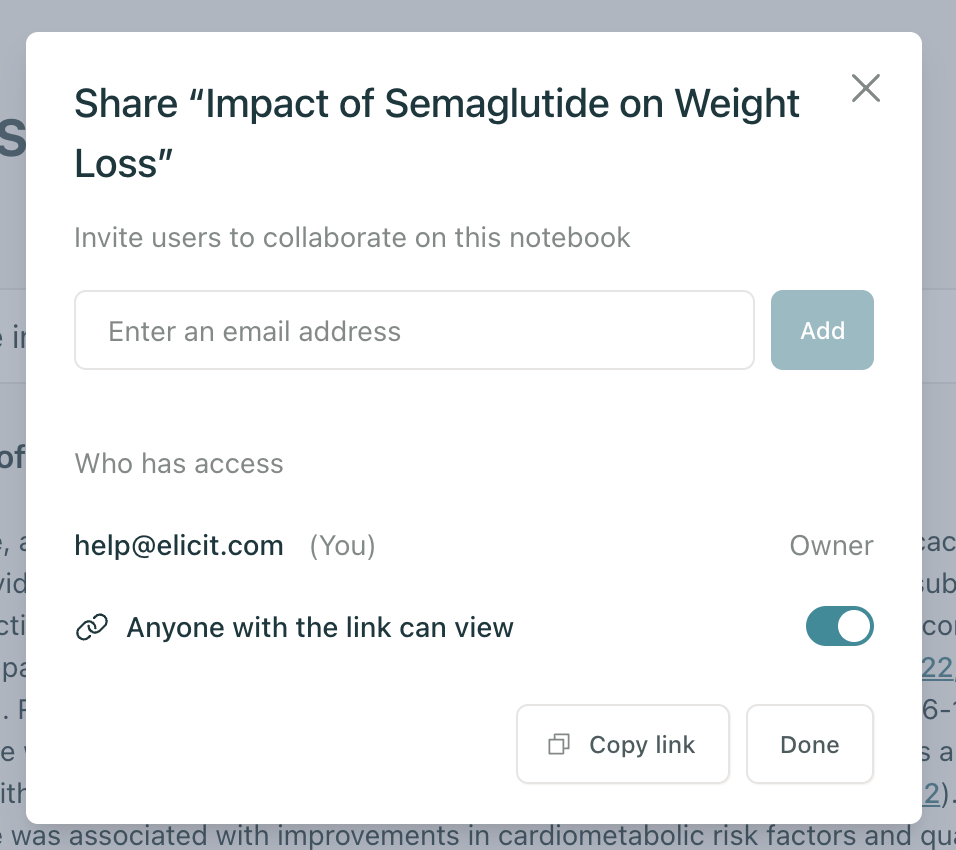Screen dimensions: 956x850
Task: Click the copy icon inside Copy link button
Action: [558, 745]
